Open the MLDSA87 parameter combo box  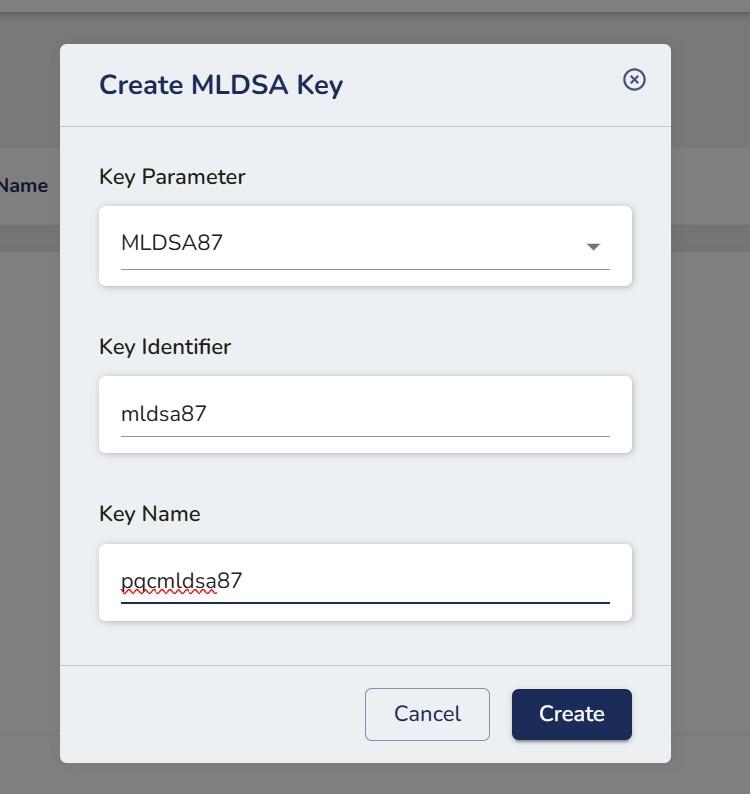point(365,244)
